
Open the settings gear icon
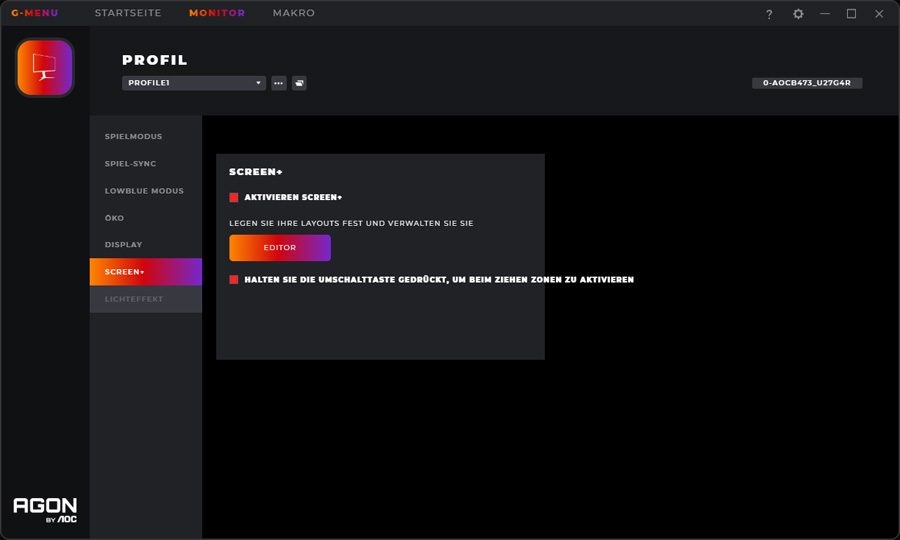click(x=798, y=14)
